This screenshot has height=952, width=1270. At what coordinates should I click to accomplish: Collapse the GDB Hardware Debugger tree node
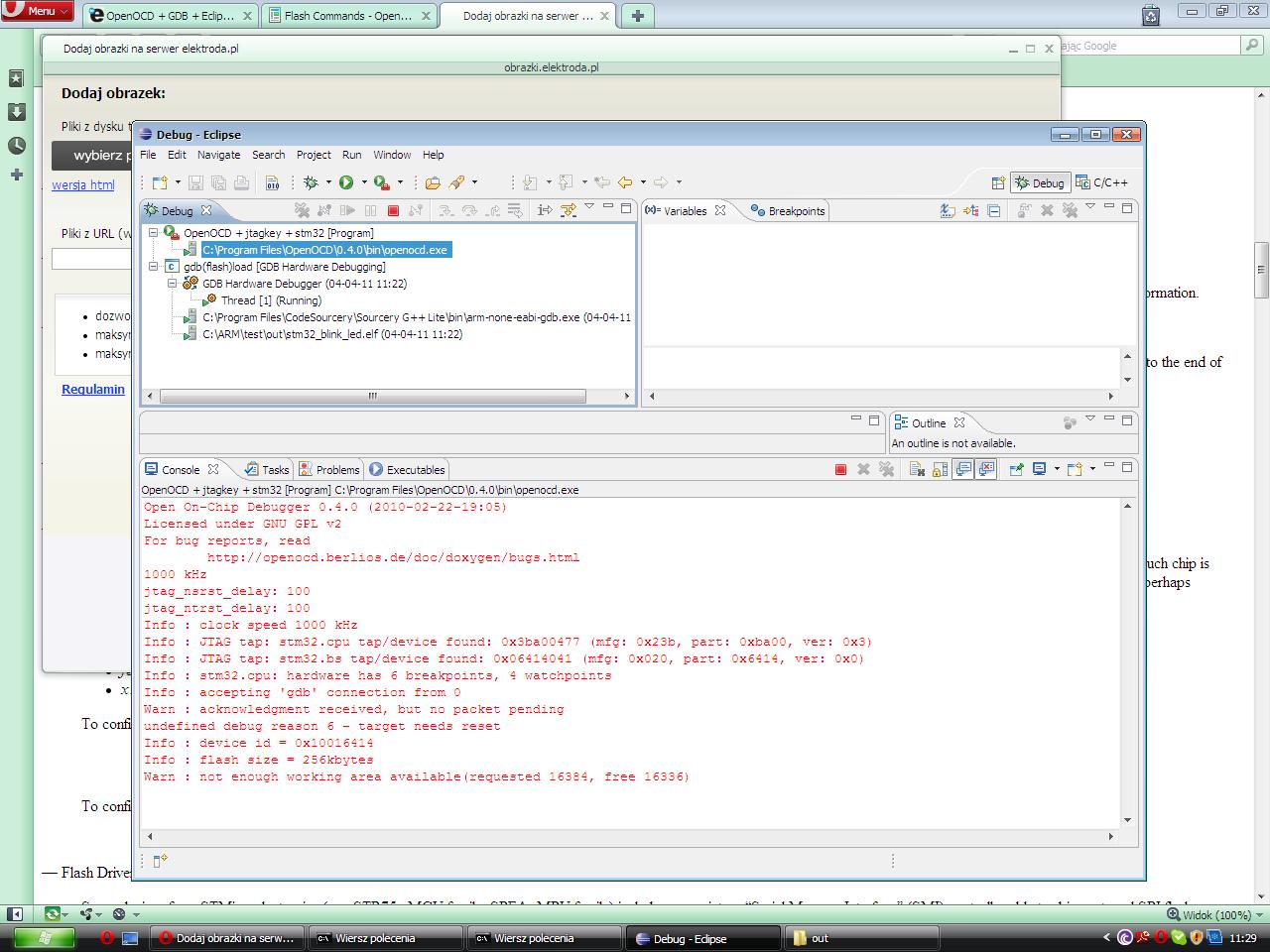point(172,284)
